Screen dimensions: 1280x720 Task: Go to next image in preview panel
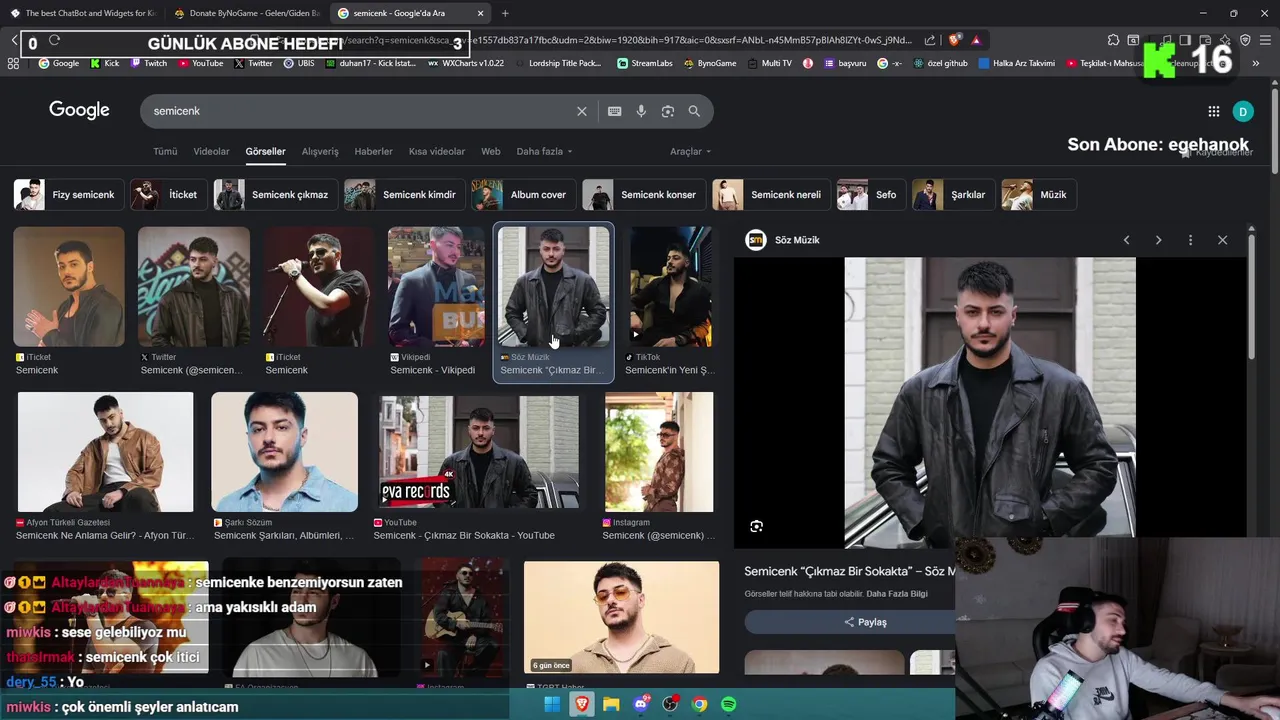tap(1158, 240)
